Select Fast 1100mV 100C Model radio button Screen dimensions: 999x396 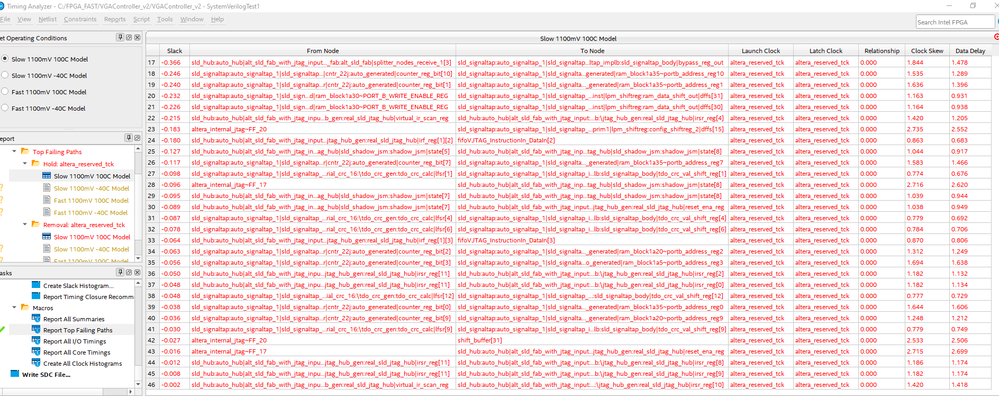6,92
